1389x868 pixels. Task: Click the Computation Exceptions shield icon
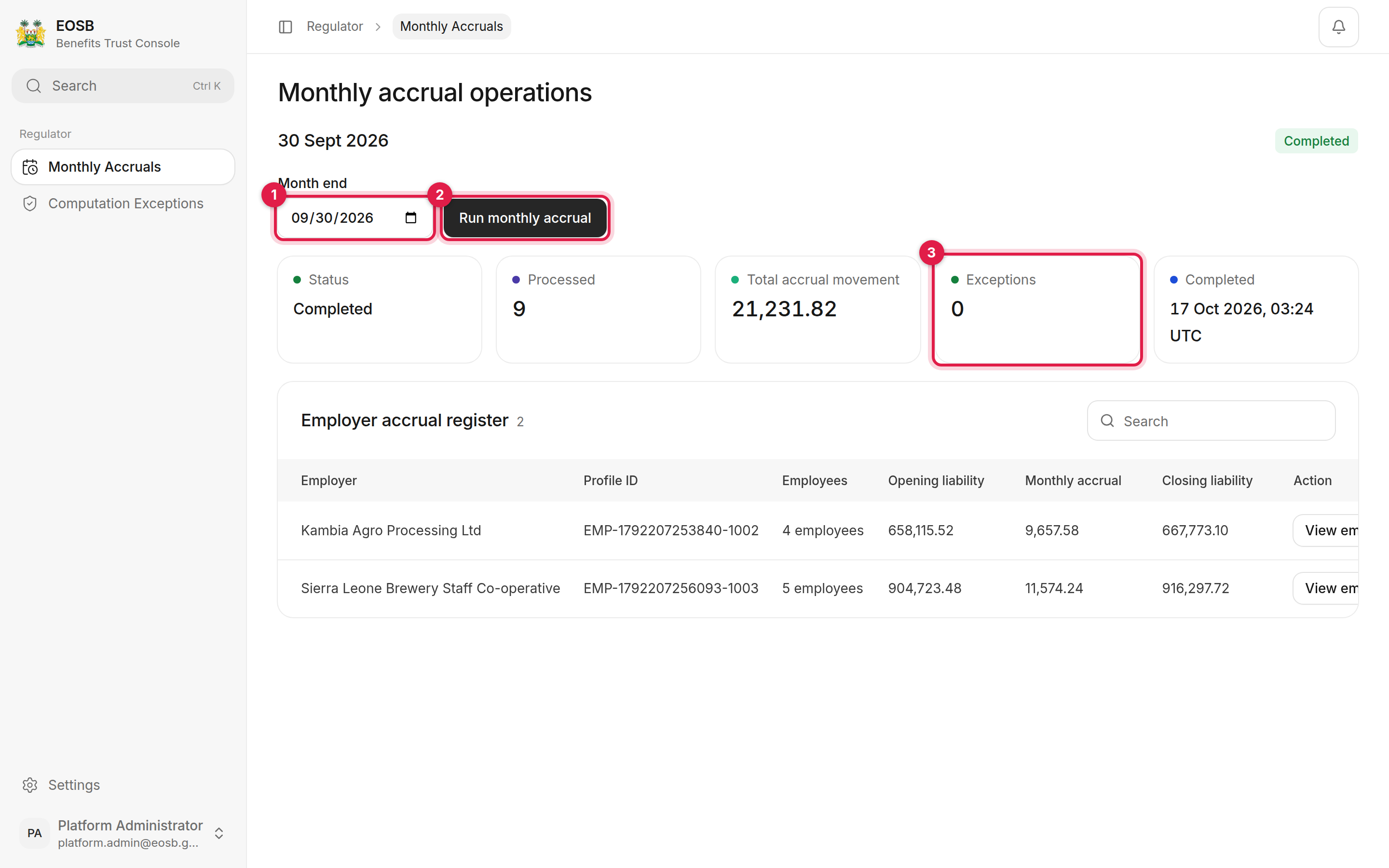(30, 204)
